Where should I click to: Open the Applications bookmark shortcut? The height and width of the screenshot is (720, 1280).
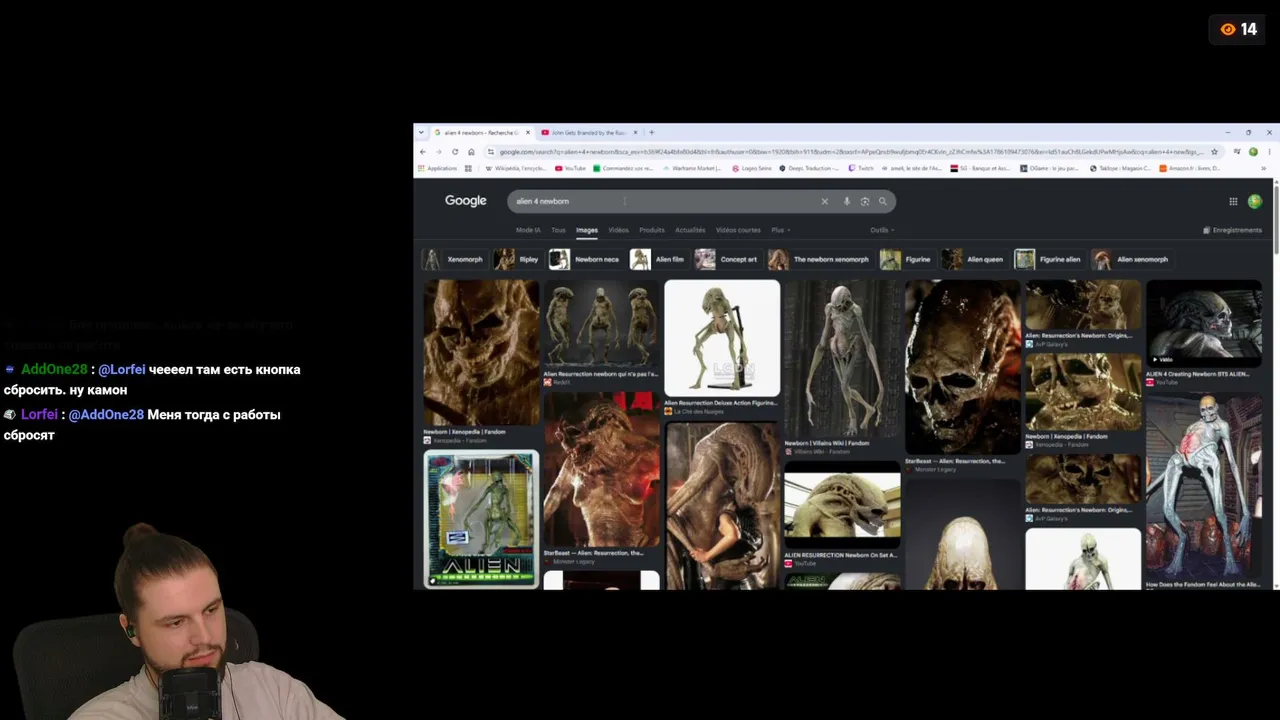tap(438, 168)
